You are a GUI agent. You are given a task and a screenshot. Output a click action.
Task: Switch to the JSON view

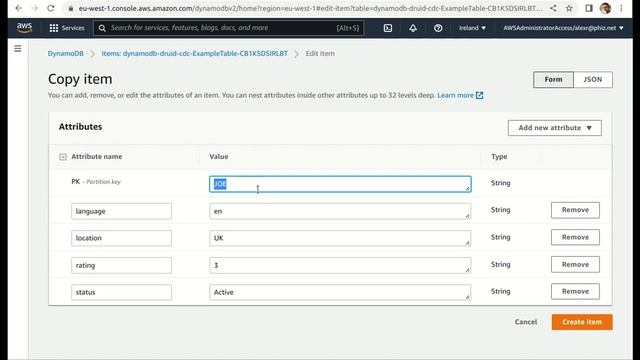tap(593, 80)
